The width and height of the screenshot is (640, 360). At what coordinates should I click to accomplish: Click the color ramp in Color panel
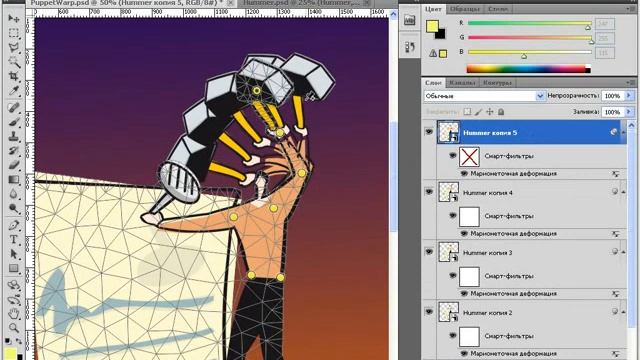(x=529, y=69)
